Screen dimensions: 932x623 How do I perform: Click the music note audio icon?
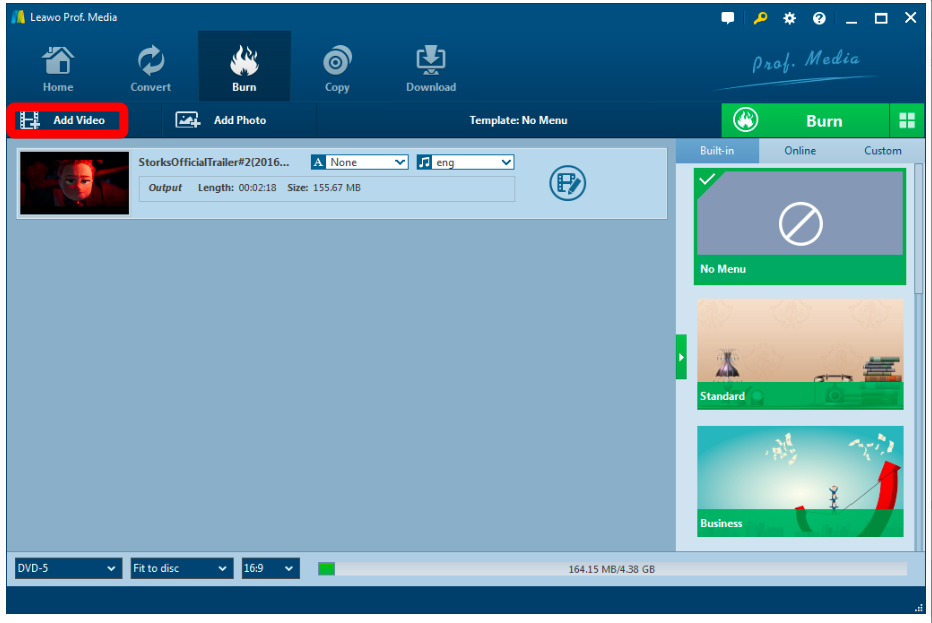click(424, 162)
